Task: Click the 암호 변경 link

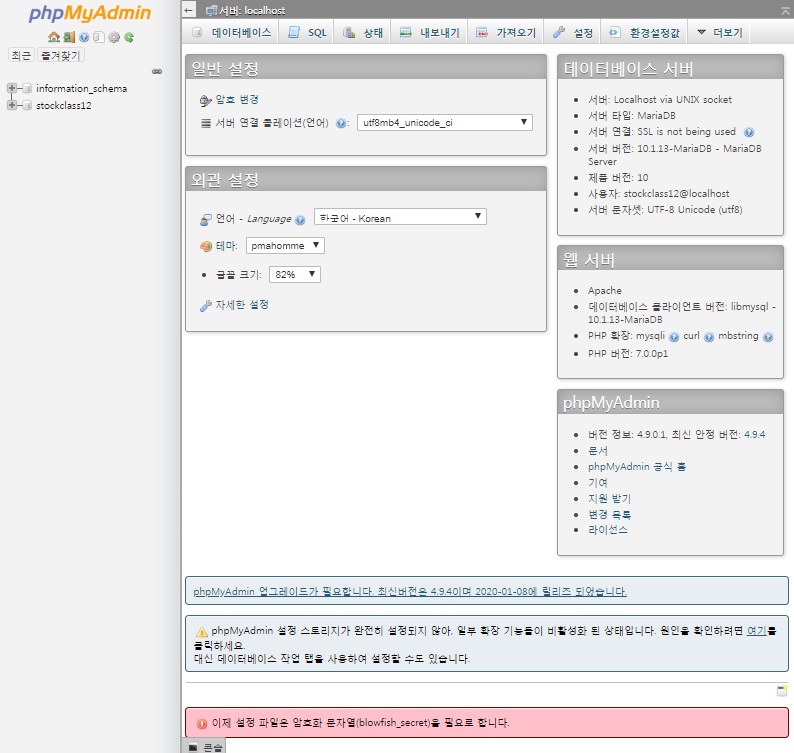Action: pos(237,99)
